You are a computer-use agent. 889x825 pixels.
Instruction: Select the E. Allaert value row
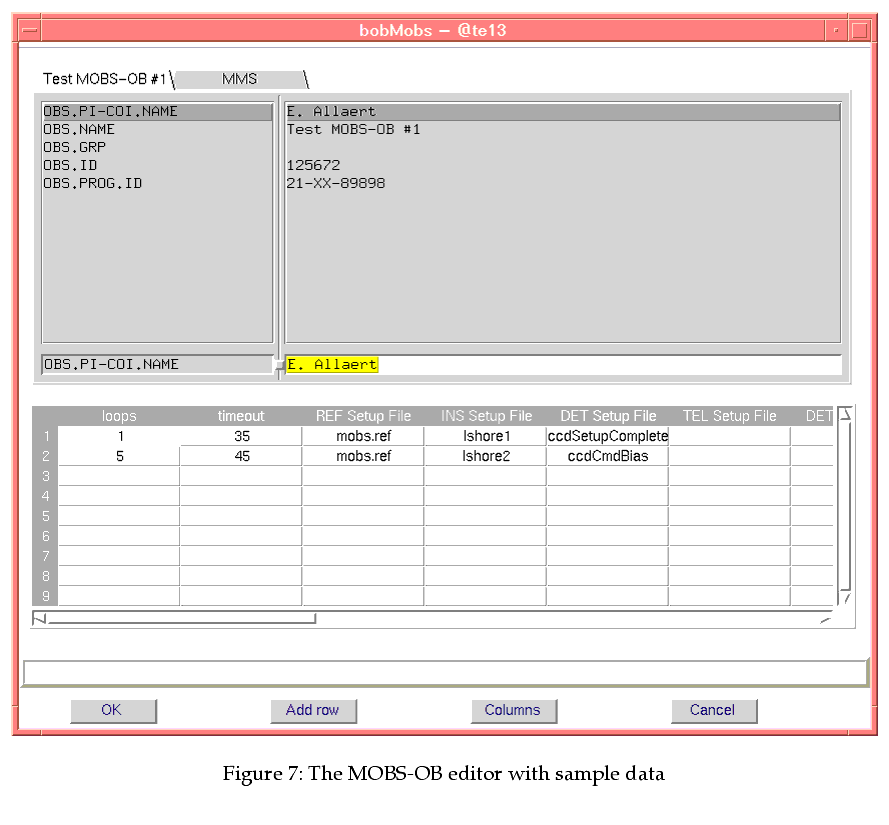click(x=562, y=112)
